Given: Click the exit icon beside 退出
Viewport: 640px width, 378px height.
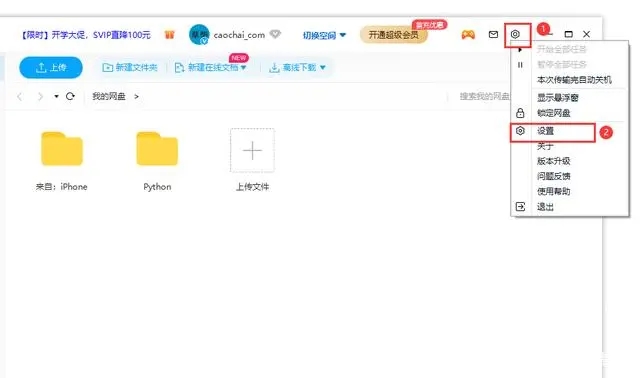Looking at the screenshot, I should (520, 207).
